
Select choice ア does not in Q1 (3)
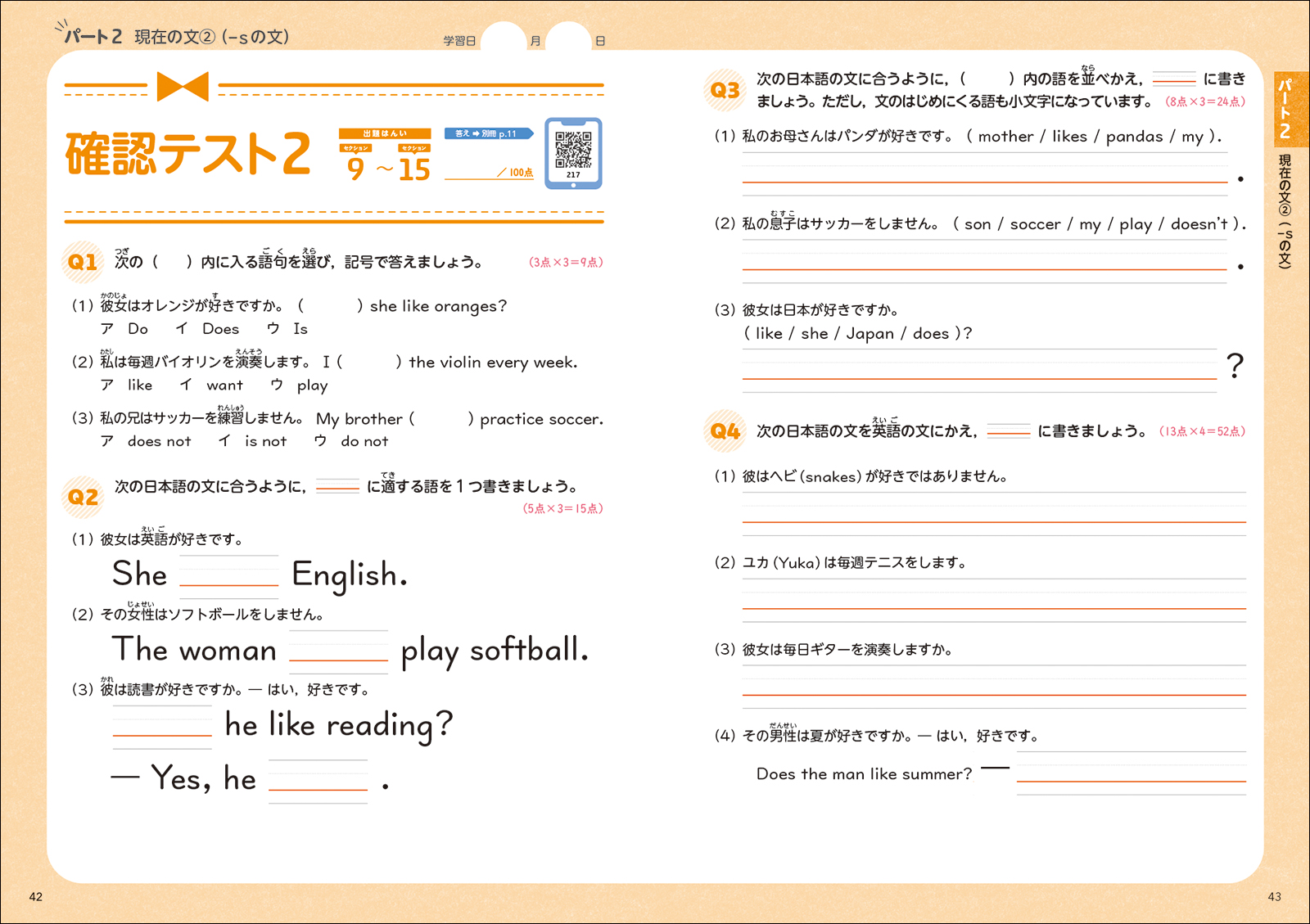pos(146,441)
